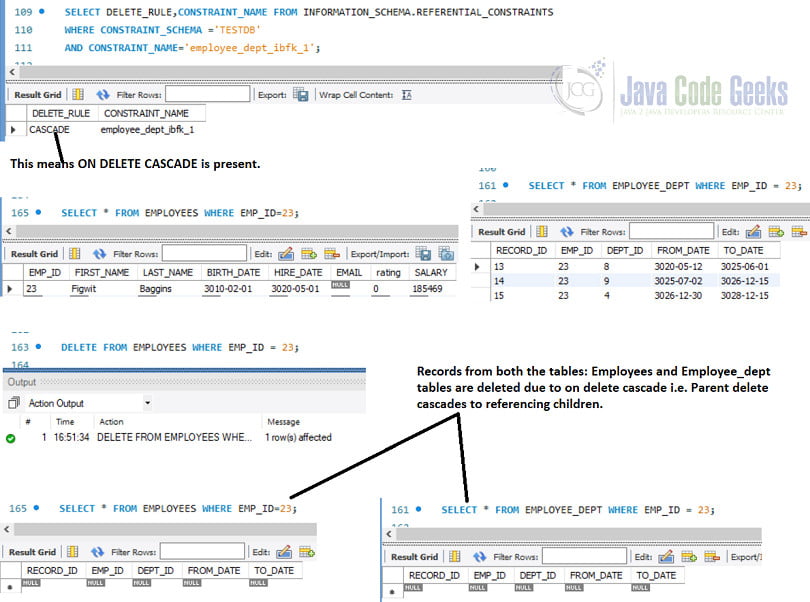Select the DELETE_RULE column header
Viewport: 810px width, 602px height.
pos(60,113)
